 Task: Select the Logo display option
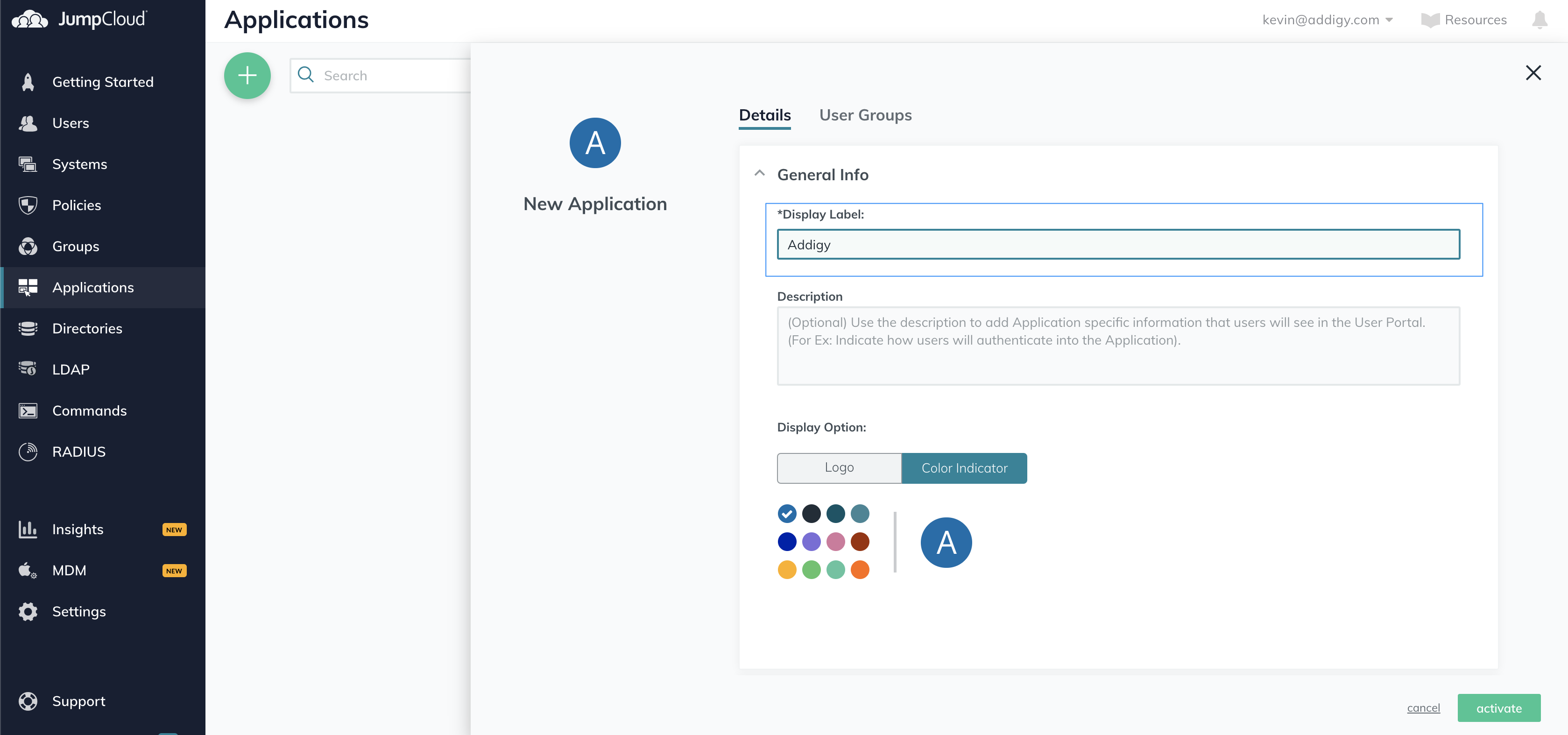pos(839,468)
